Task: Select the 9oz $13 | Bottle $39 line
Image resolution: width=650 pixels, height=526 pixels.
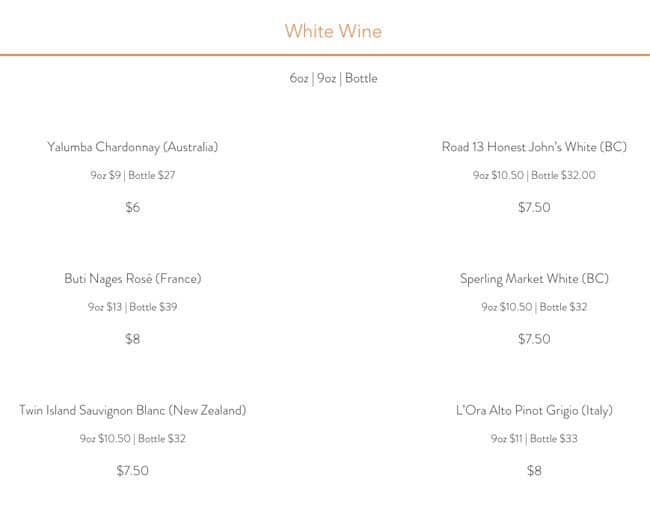Action: click(132, 307)
